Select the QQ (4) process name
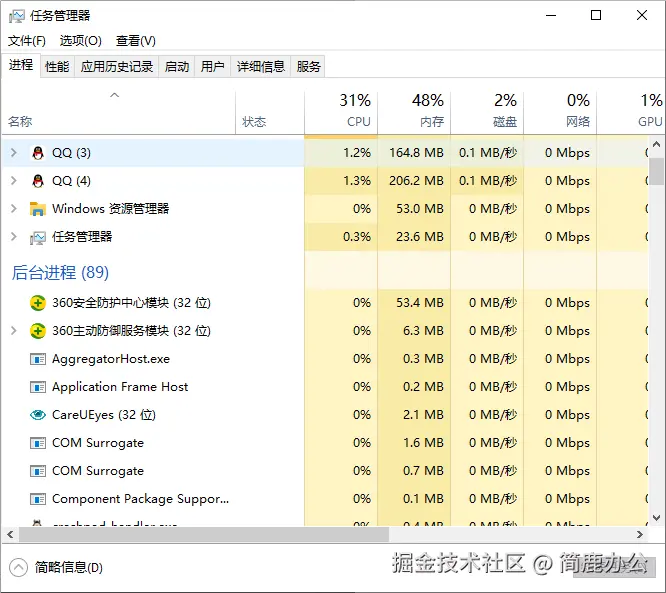 coord(71,181)
